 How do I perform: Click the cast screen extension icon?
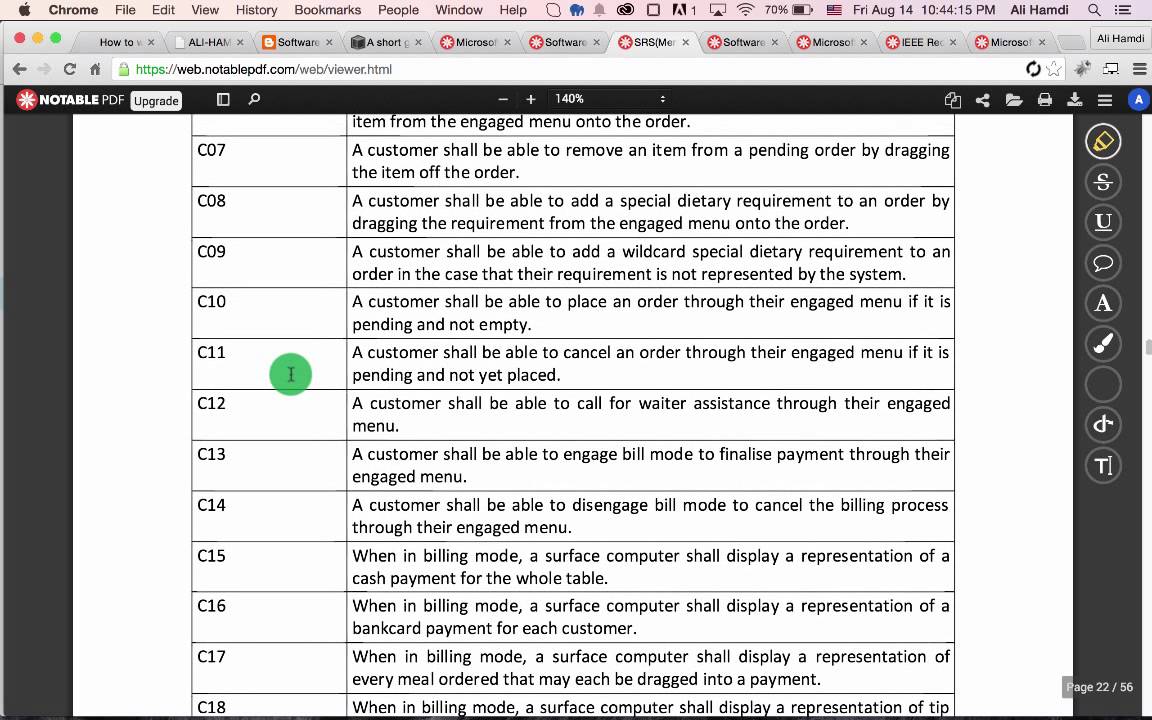click(1111, 69)
